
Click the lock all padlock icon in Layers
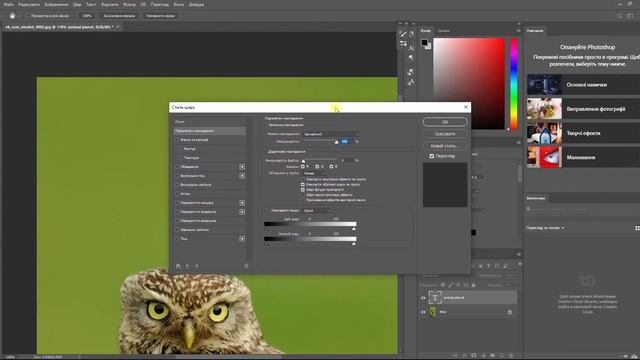tap(474, 285)
